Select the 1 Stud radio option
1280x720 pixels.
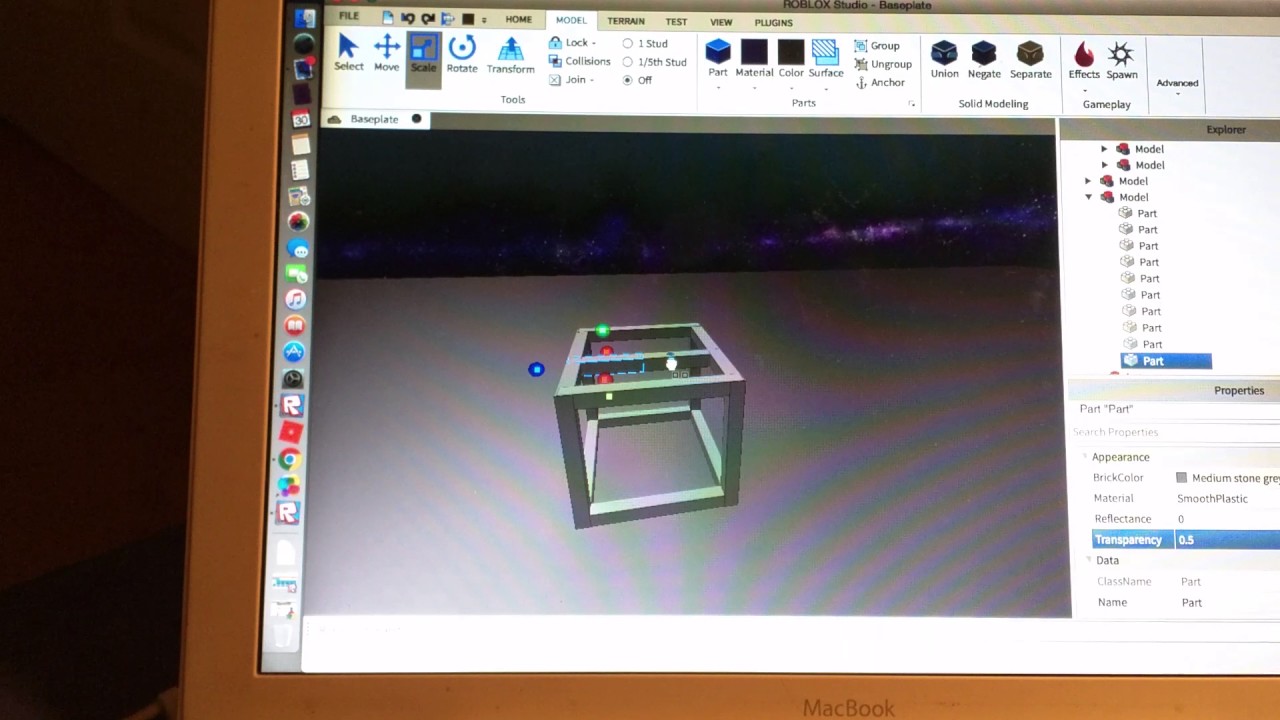pyautogui.click(x=628, y=44)
